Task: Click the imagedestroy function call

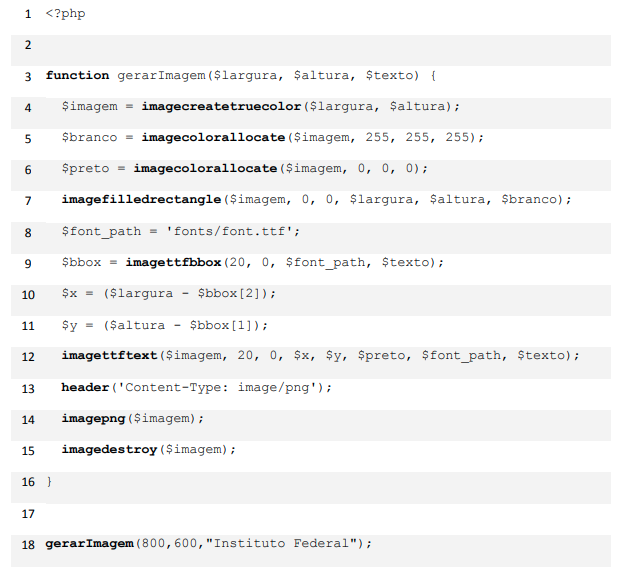Action: tap(109, 450)
